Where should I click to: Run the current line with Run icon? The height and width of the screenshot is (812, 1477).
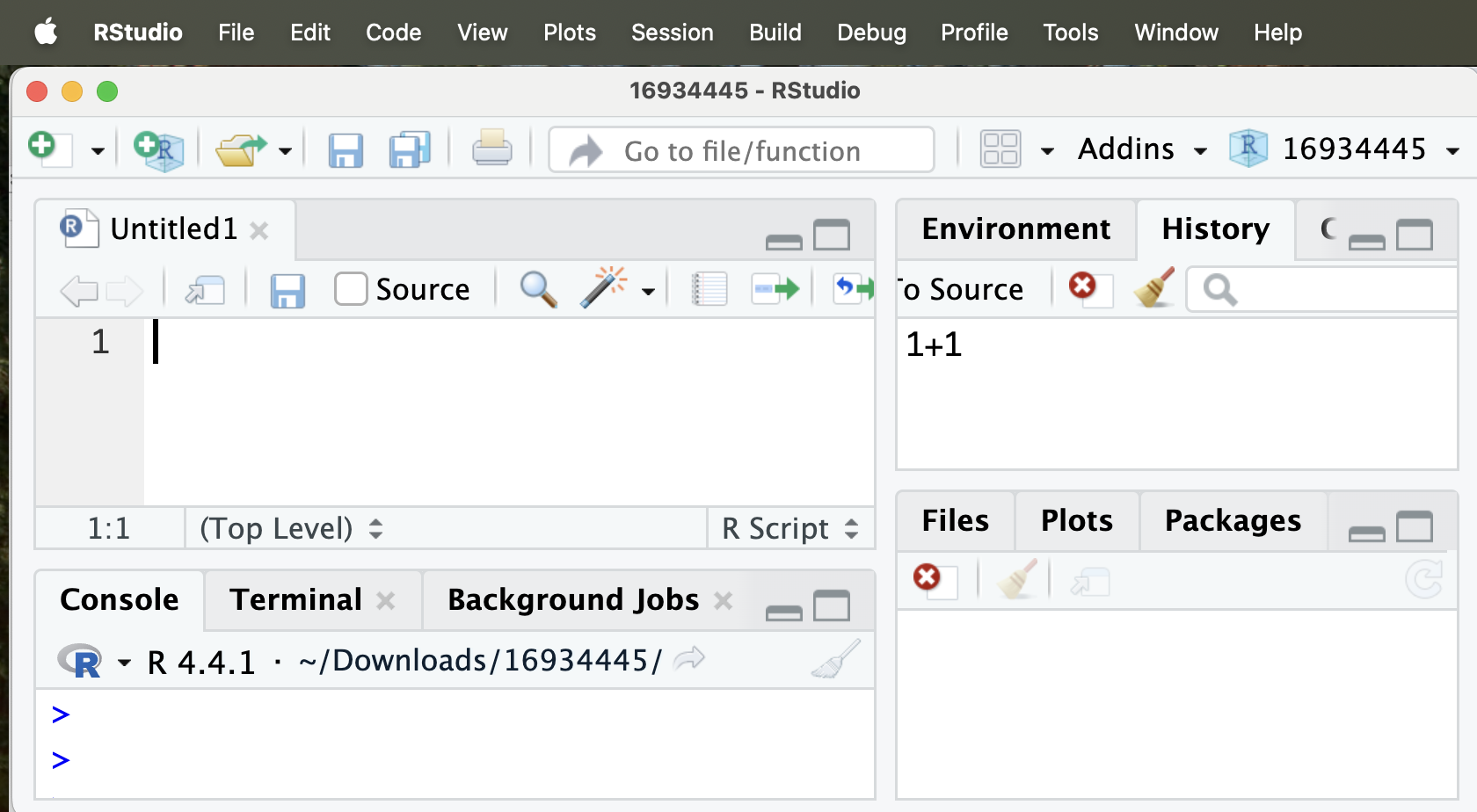pos(775,288)
